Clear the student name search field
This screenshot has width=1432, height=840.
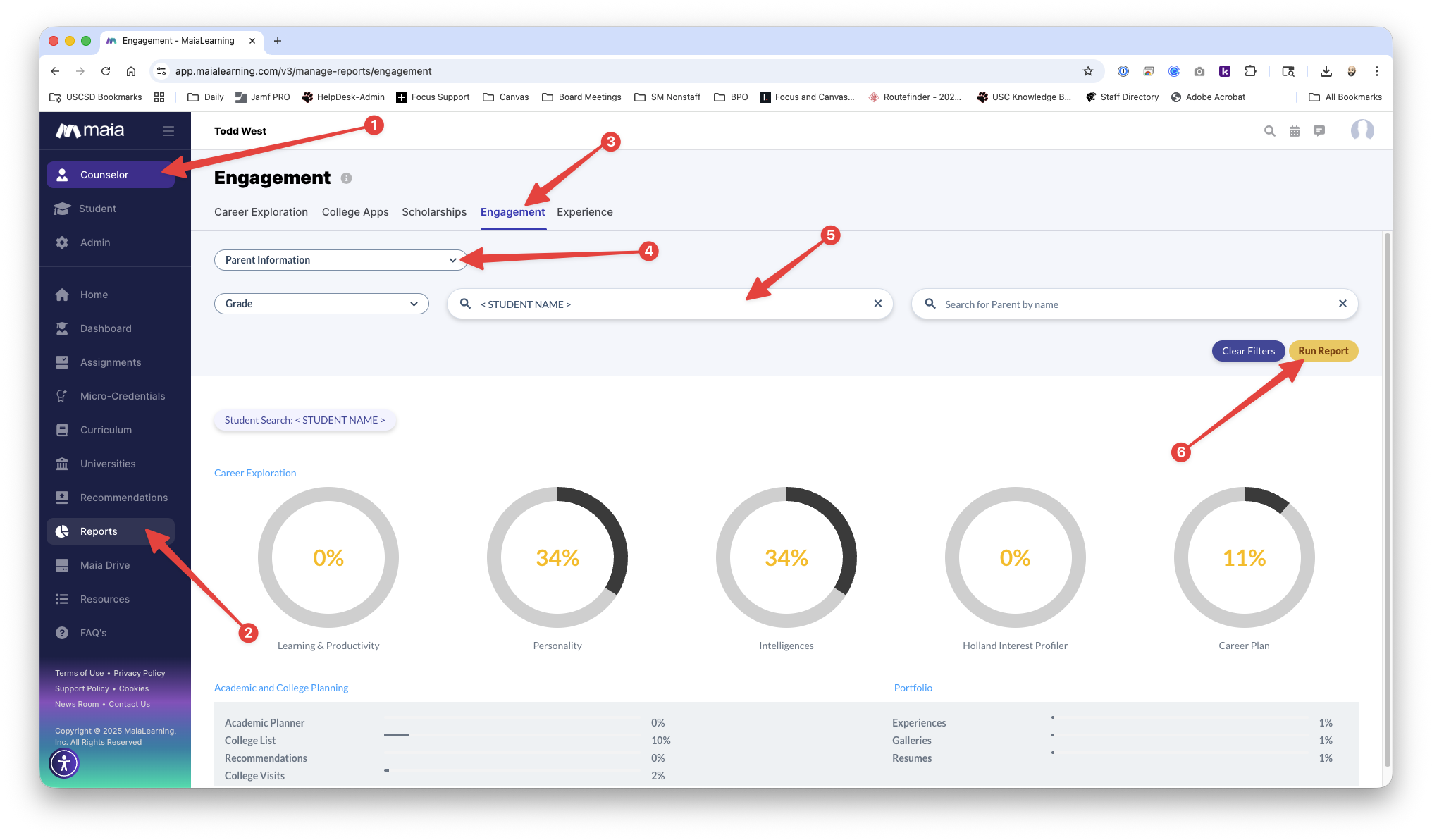click(x=877, y=304)
